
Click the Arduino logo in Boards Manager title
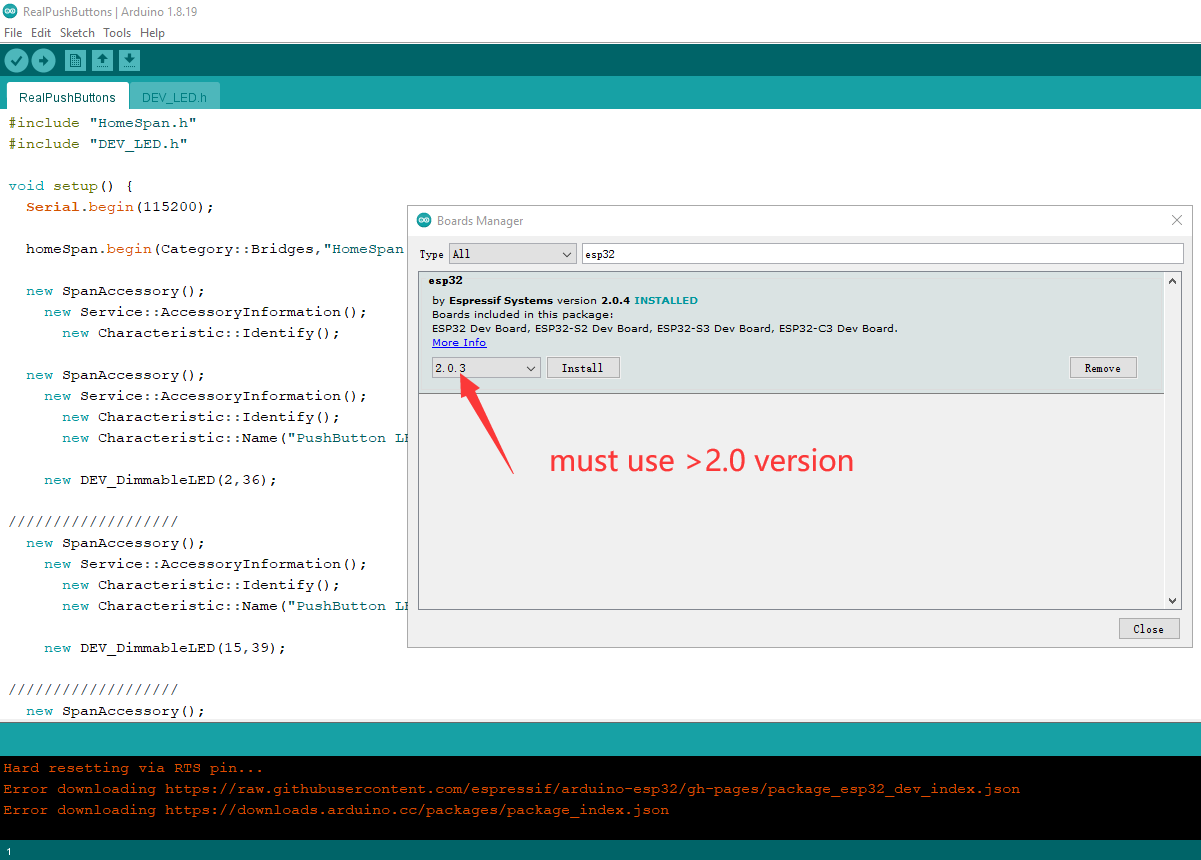pos(424,221)
